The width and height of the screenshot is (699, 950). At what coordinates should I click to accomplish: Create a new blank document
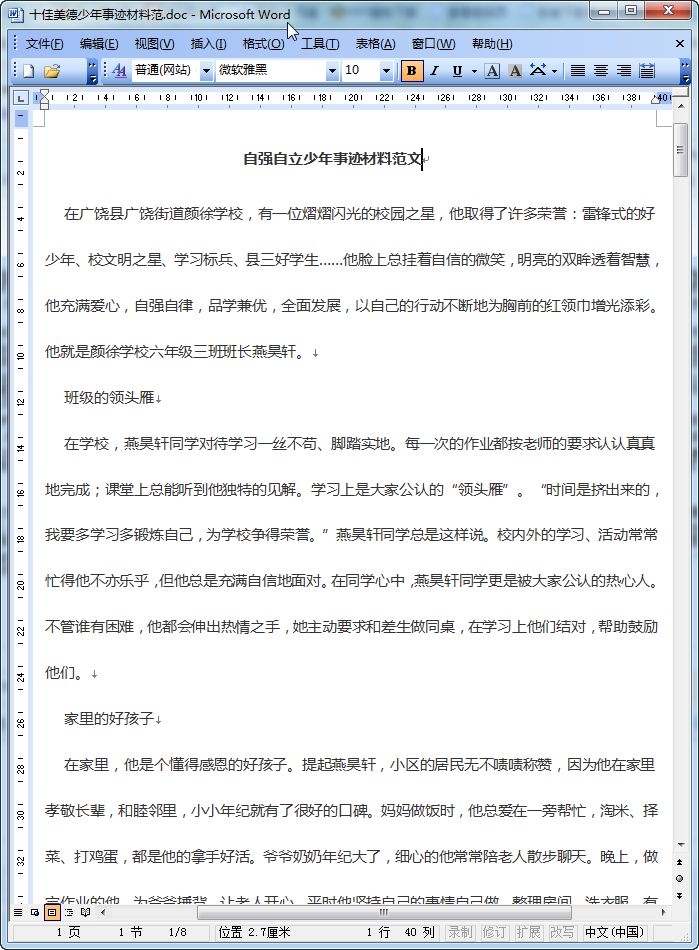28,71
